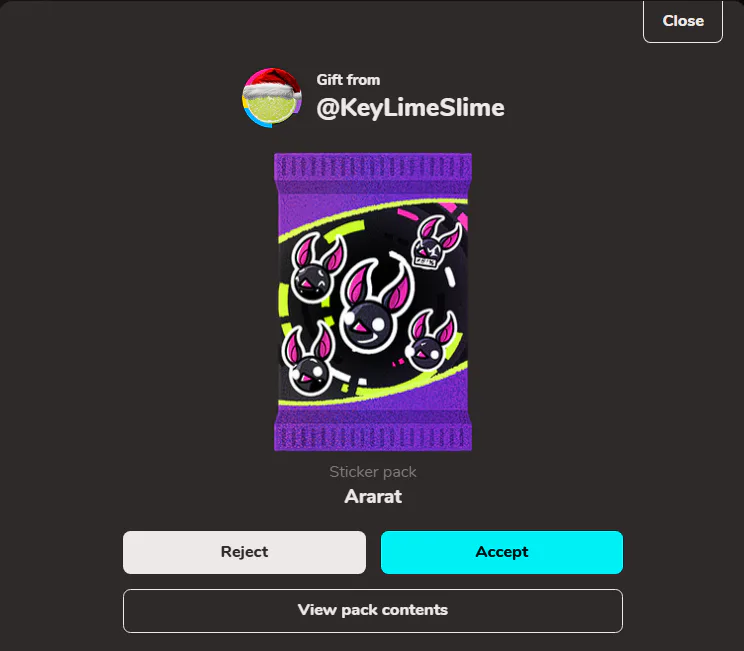Click the bottom-left bat sticker on the pack

[308, 359]
